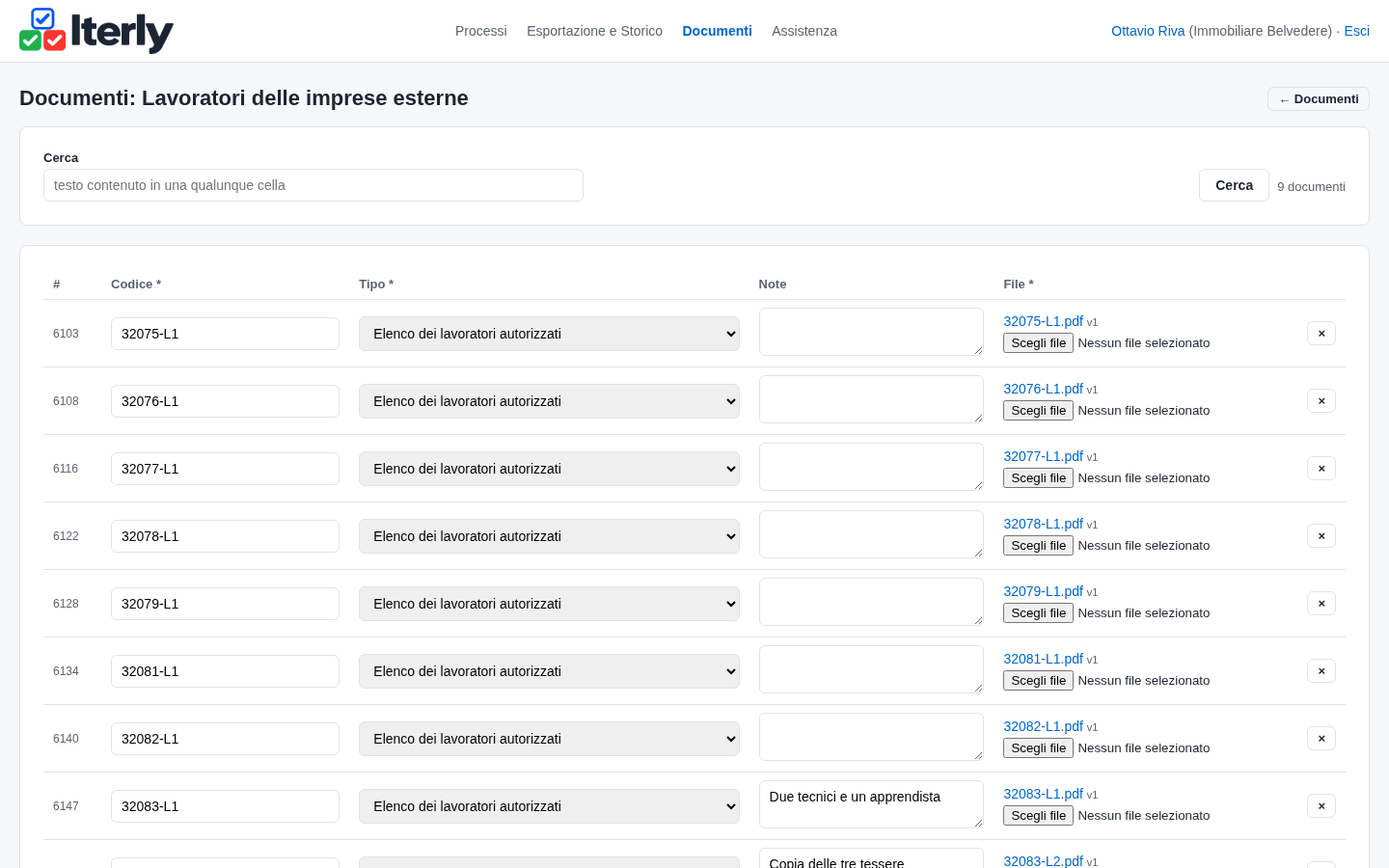Select the Documenti nav item
This screenshot has height=868, width=1389.
717,31
